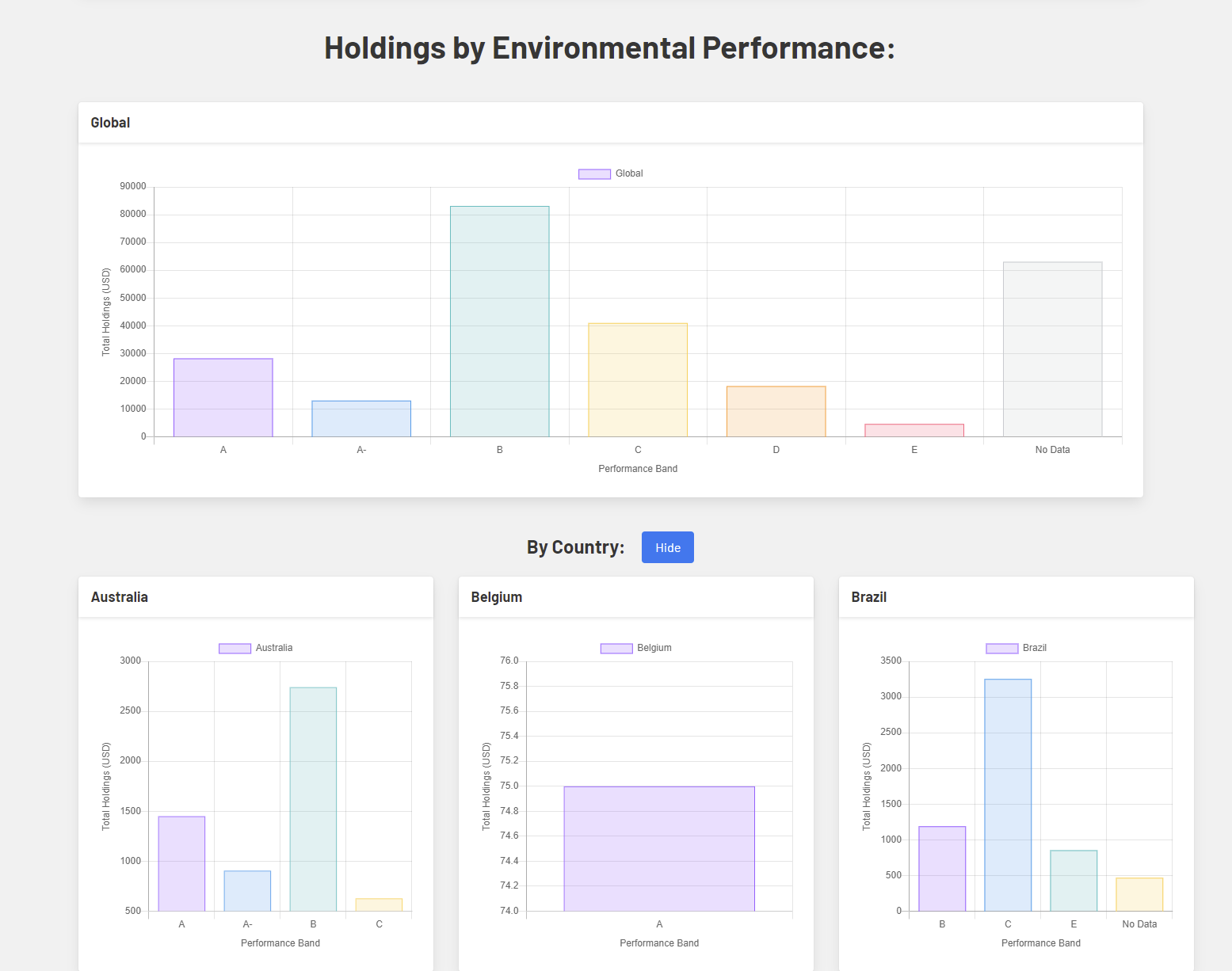1232x971 pixels.
Task: Click the D bar in Global chart
Action: (776, 412)
